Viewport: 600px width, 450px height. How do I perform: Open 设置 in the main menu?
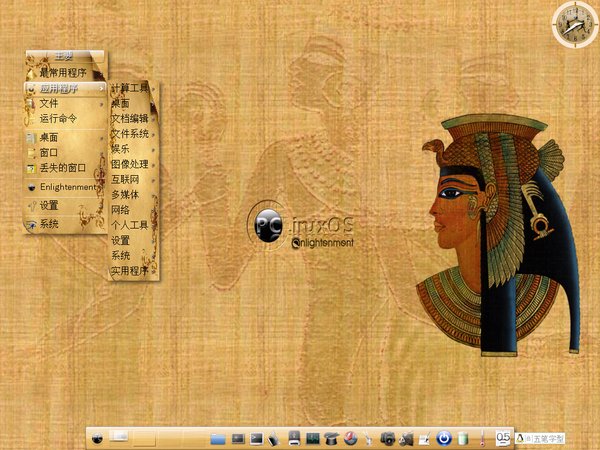click(x=50, y=206)
